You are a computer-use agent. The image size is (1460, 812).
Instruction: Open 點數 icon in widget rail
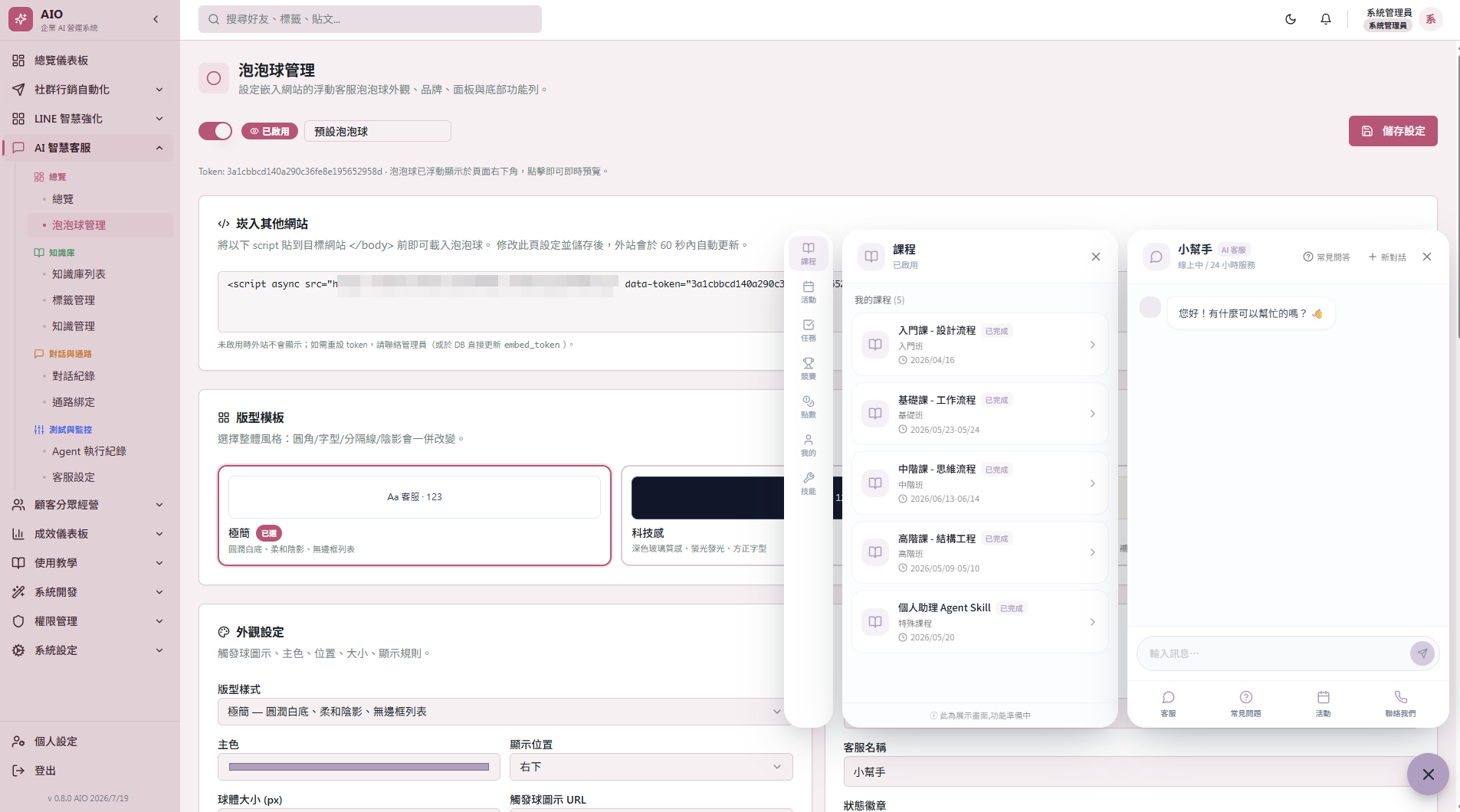pos(809,407)
